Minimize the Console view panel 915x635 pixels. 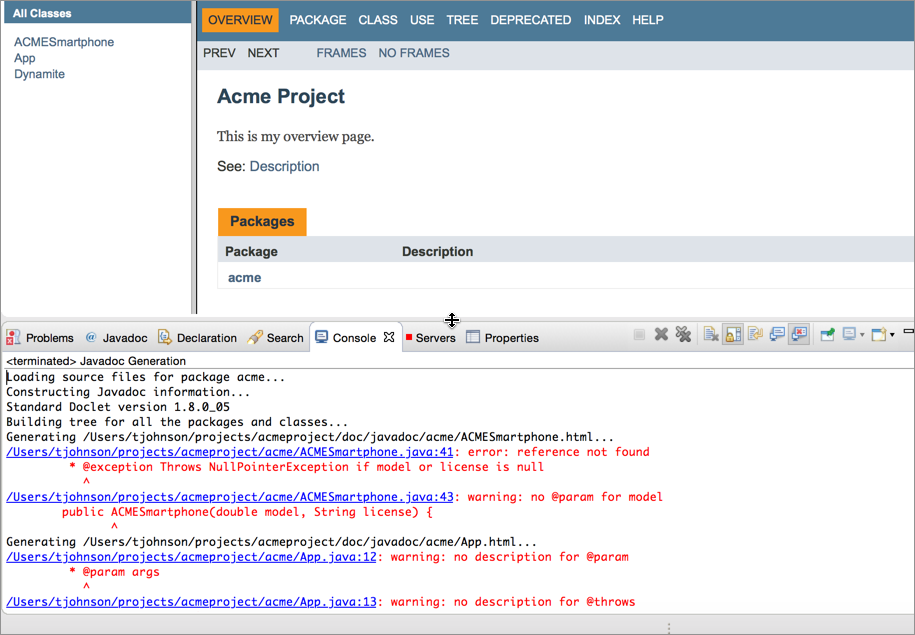pos(908,330)
